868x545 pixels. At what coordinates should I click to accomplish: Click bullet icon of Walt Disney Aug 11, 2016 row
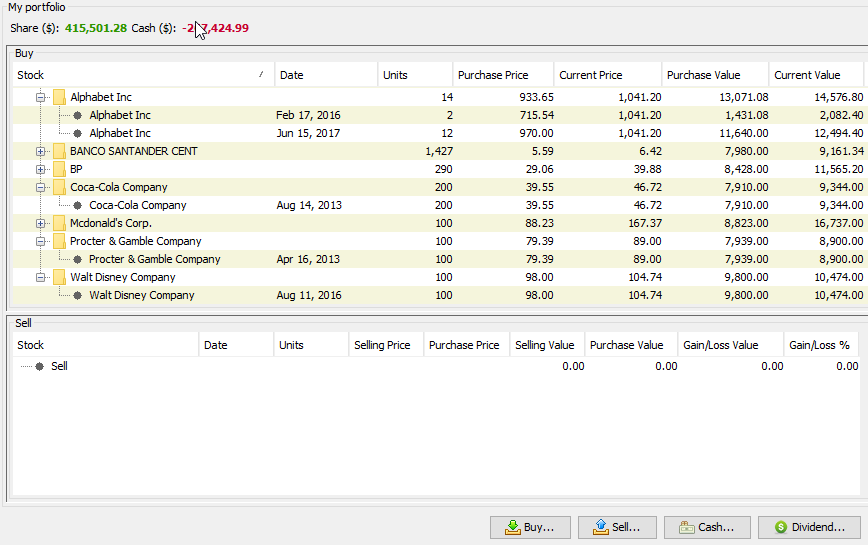(x=78, y=295)
